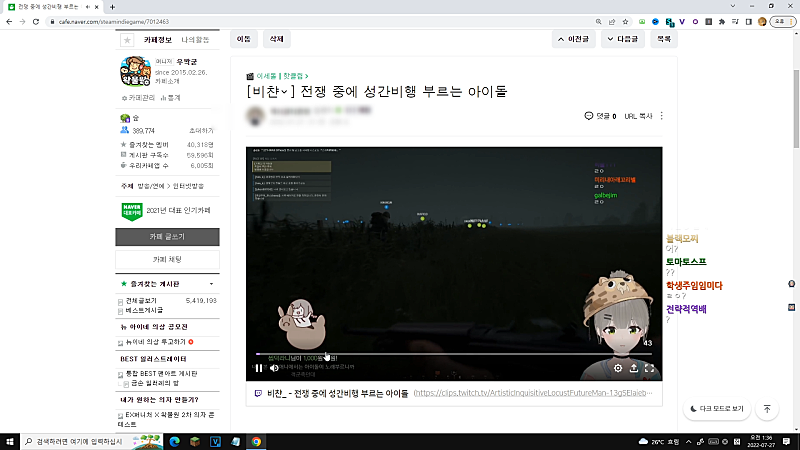Screen dimensions: 800x450
Task: Show hidden system tray icons chevron
Action: [688, 441]
